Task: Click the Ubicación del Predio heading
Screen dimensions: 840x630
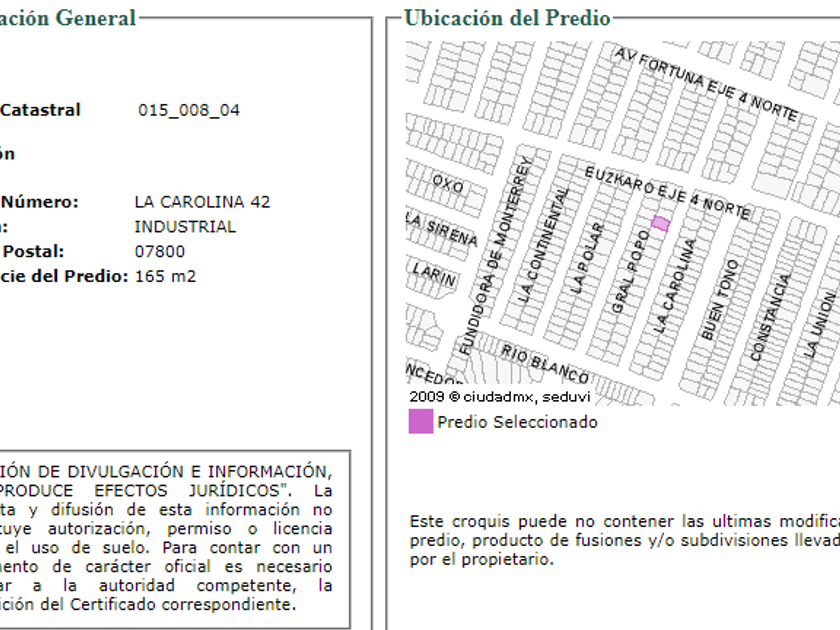Action: [x=507, y=18]
